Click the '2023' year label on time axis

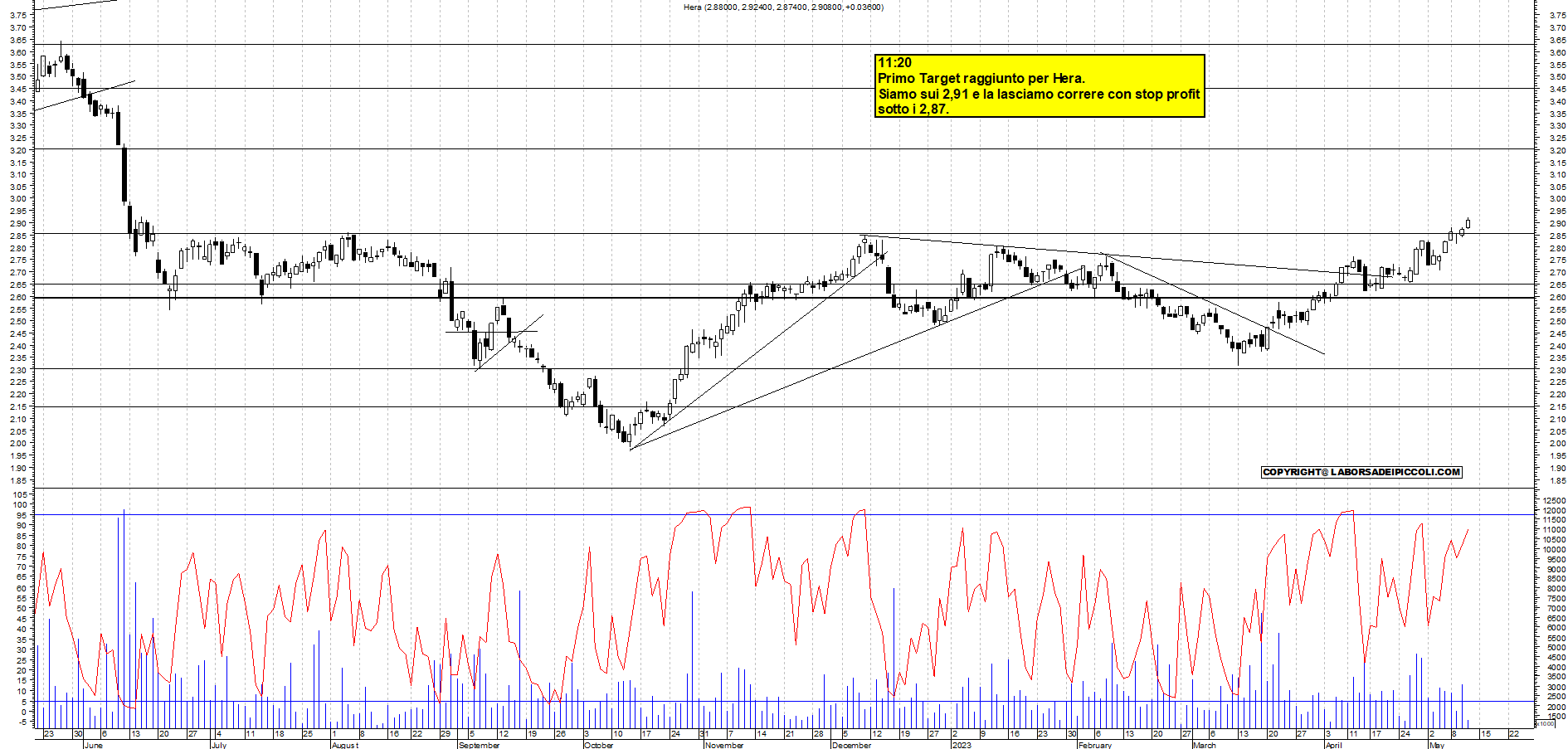coord(962,745)
